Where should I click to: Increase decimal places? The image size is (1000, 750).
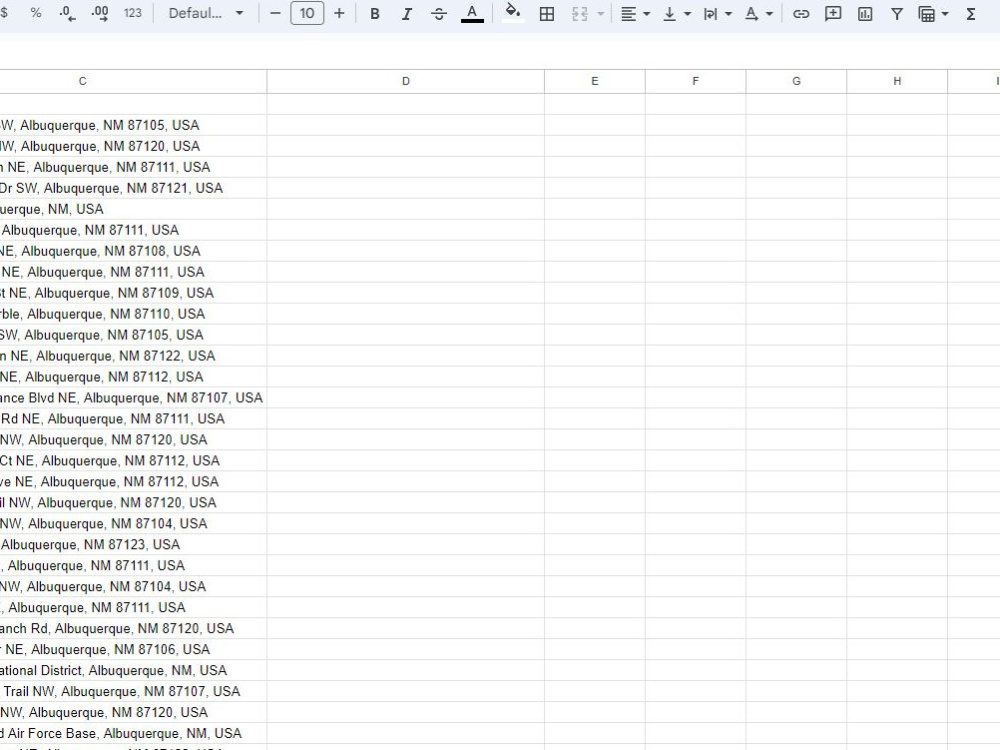pos(99,13)
